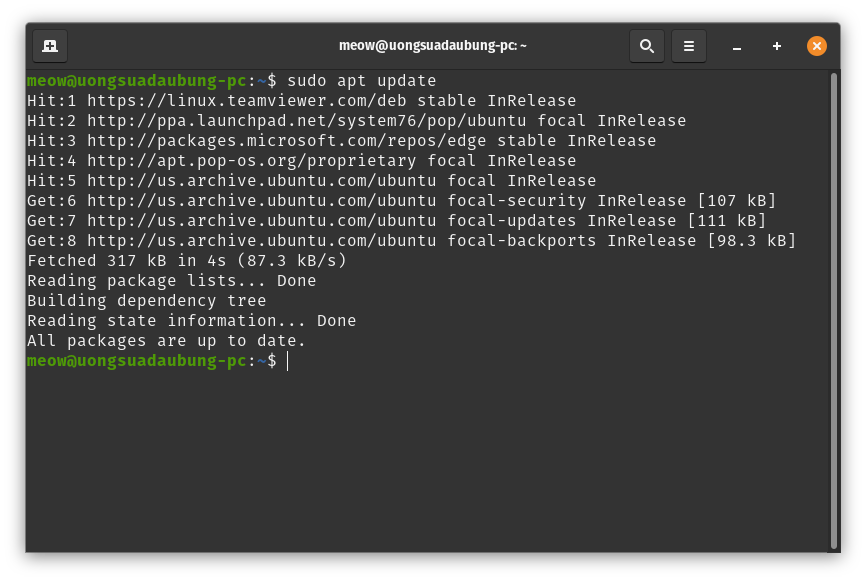
Task: Click 'Reading package lists... Done' line
Action: (x=172, y=281)
